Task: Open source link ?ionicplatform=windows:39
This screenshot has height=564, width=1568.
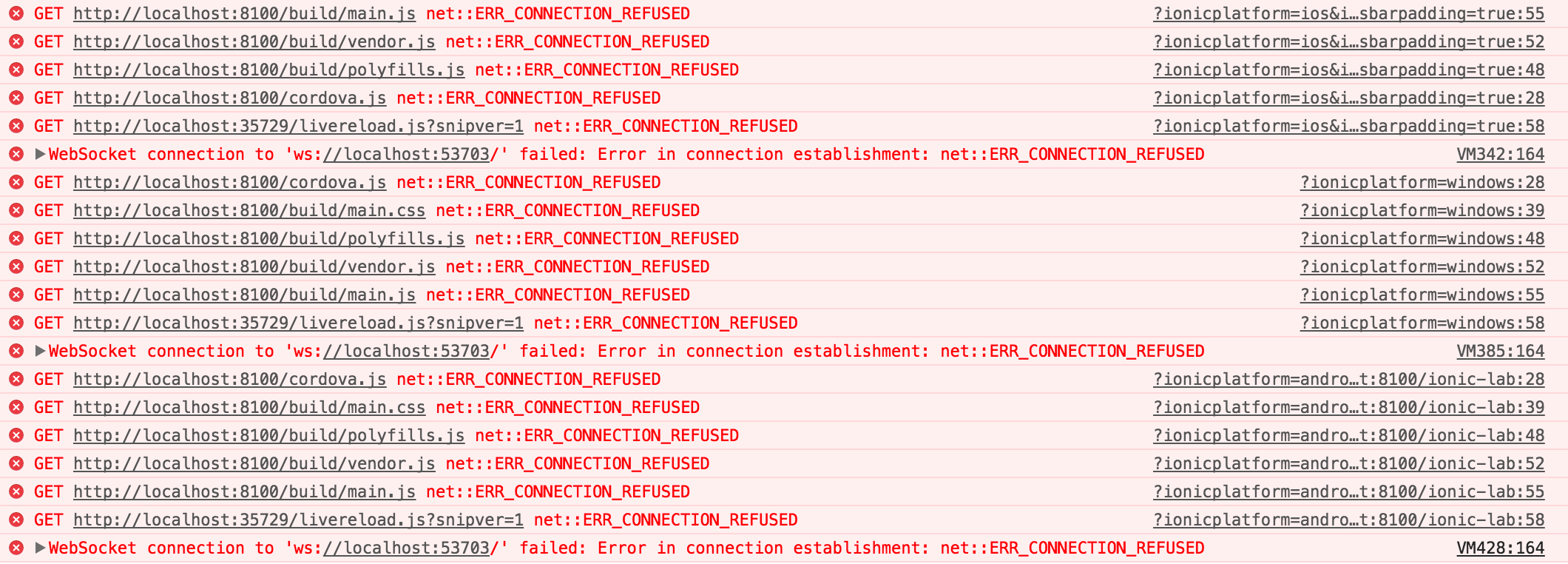Action: pyautogui.click(x=1422, y=210)
